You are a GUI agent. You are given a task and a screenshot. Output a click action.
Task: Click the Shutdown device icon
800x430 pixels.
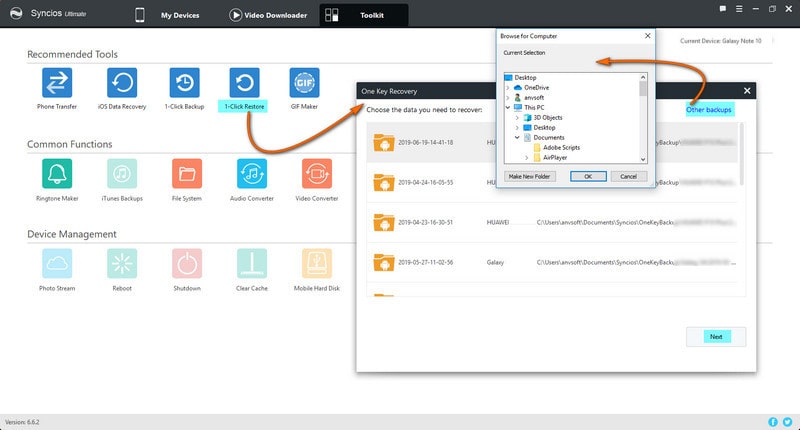coord(187,263)
